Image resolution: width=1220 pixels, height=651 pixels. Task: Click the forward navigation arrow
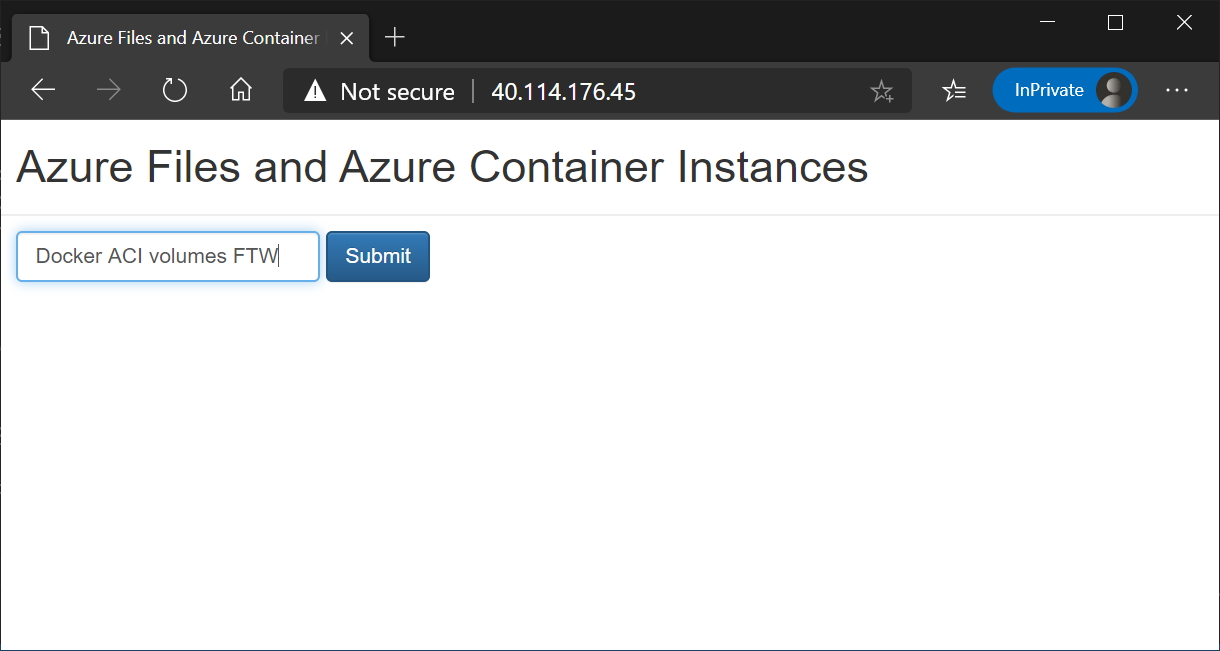click(x=108, y=91)
